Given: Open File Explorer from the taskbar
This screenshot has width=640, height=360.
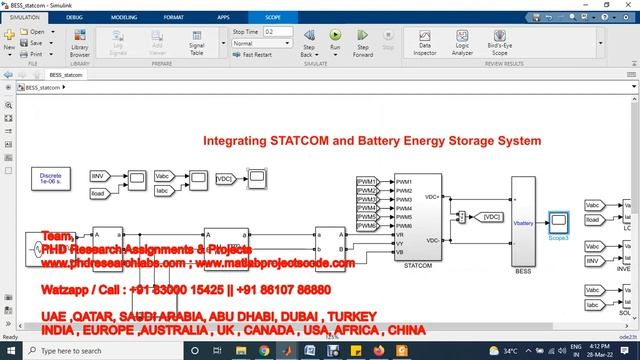Looking at the screenshot, I should point(241,351).
